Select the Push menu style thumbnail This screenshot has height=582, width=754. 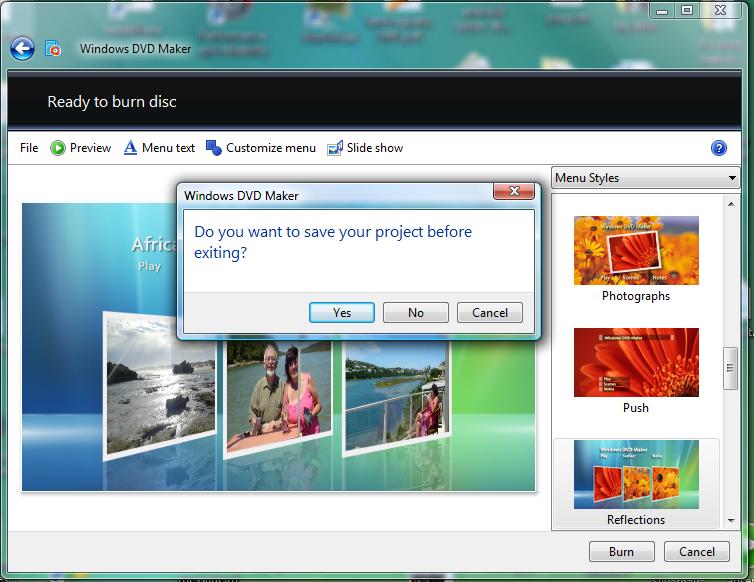pyautogui.click(x=636, y=362)
